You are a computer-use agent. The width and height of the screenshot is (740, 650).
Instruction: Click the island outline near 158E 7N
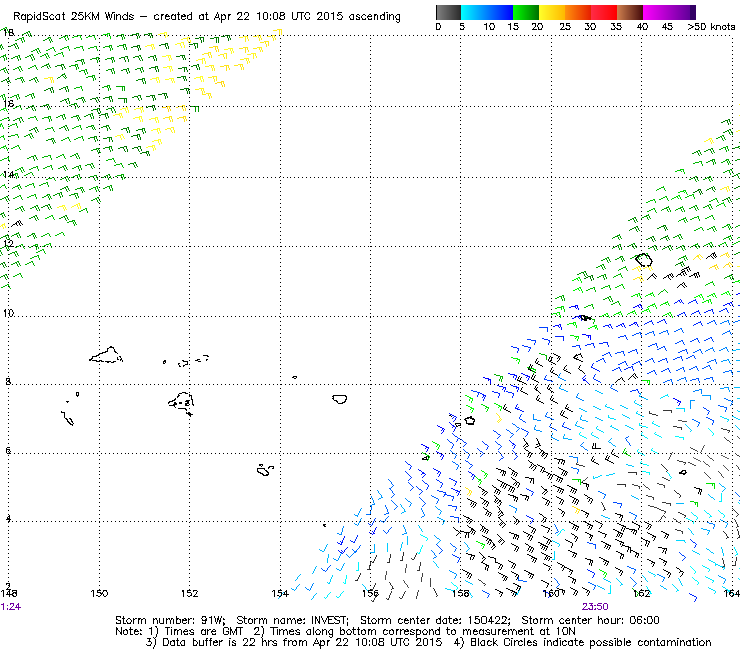(x=470, y=420)
